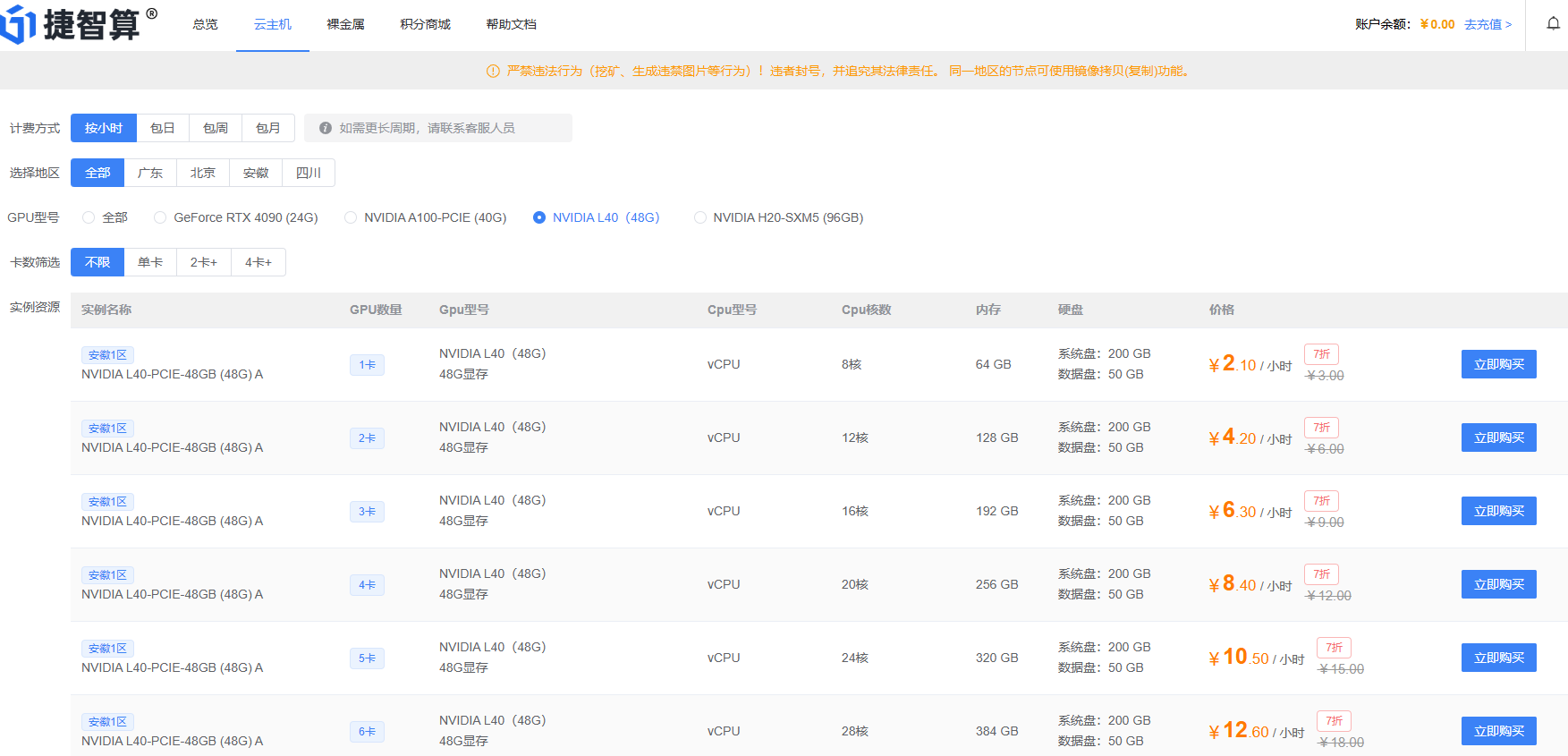Click the info icon beside 如需更长周期
Viewport: 1568px width, 756px height.
[326, 128]
